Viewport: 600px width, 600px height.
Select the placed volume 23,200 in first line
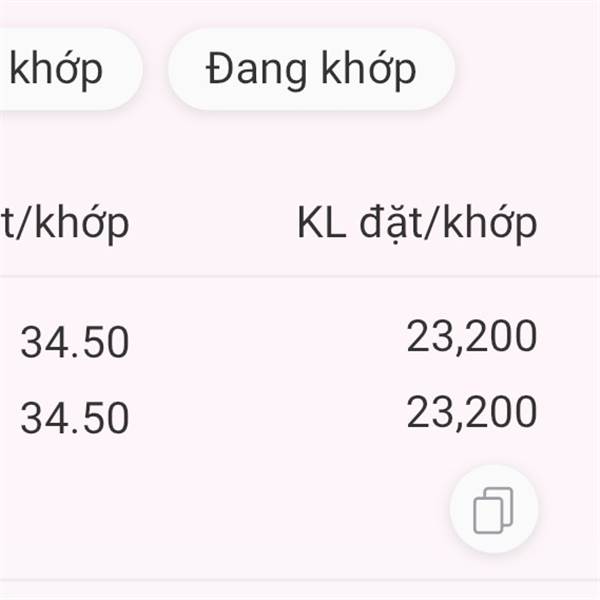tap(472, 338)
